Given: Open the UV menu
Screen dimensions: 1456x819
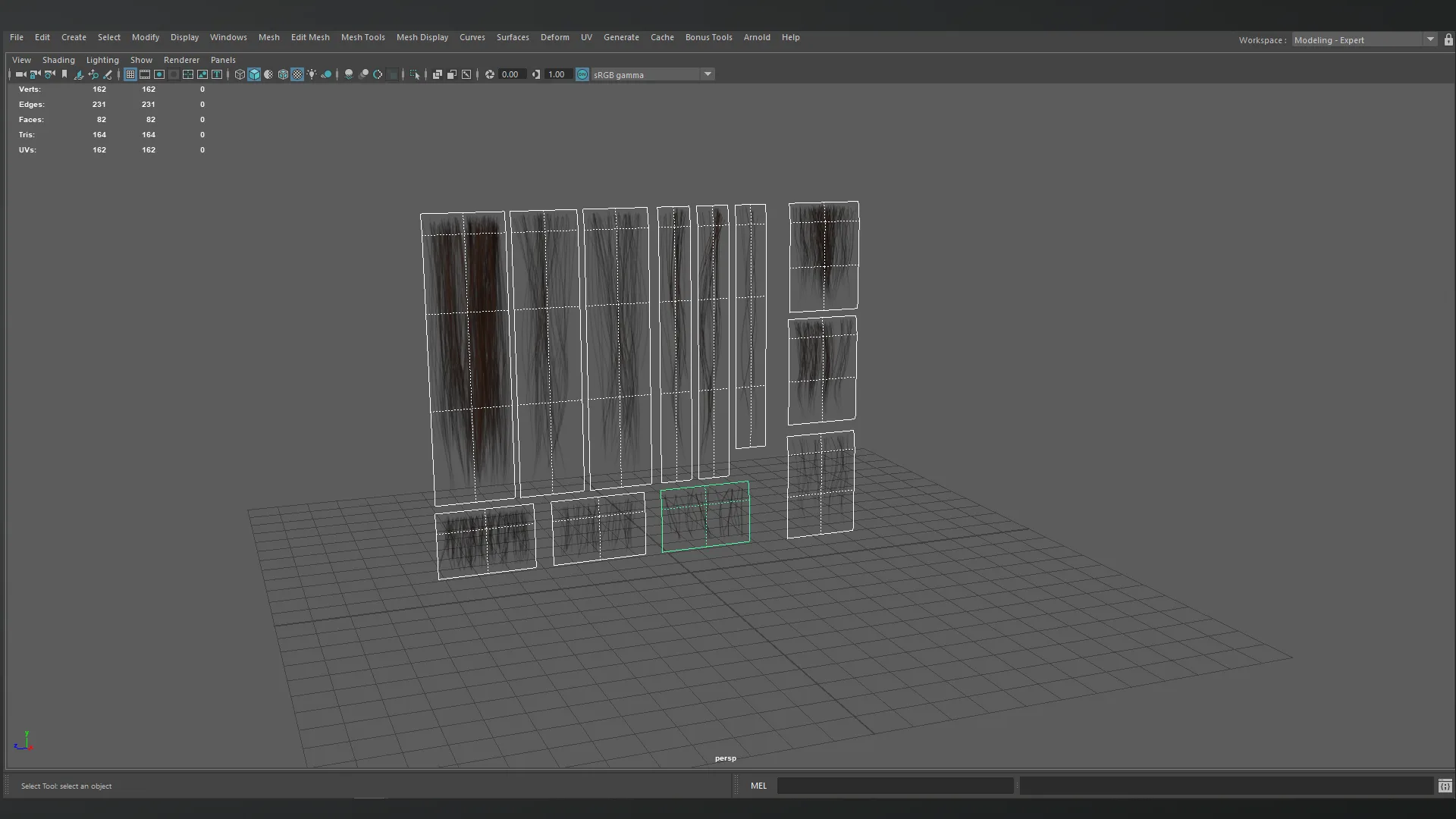Looking at the screenshot, I should tap(586, 37).
